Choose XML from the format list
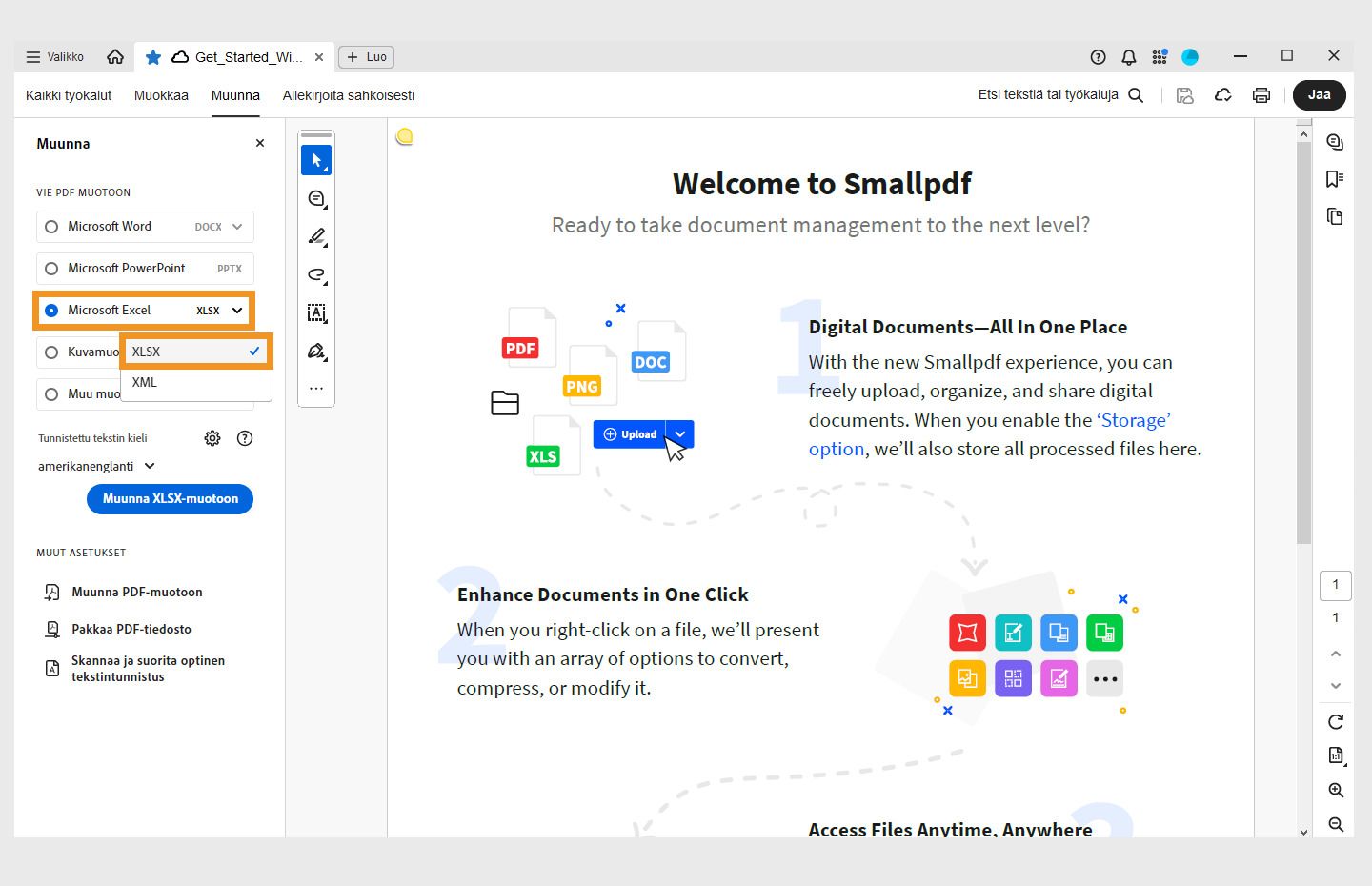The image size is (1372, 886). (196, 382)
